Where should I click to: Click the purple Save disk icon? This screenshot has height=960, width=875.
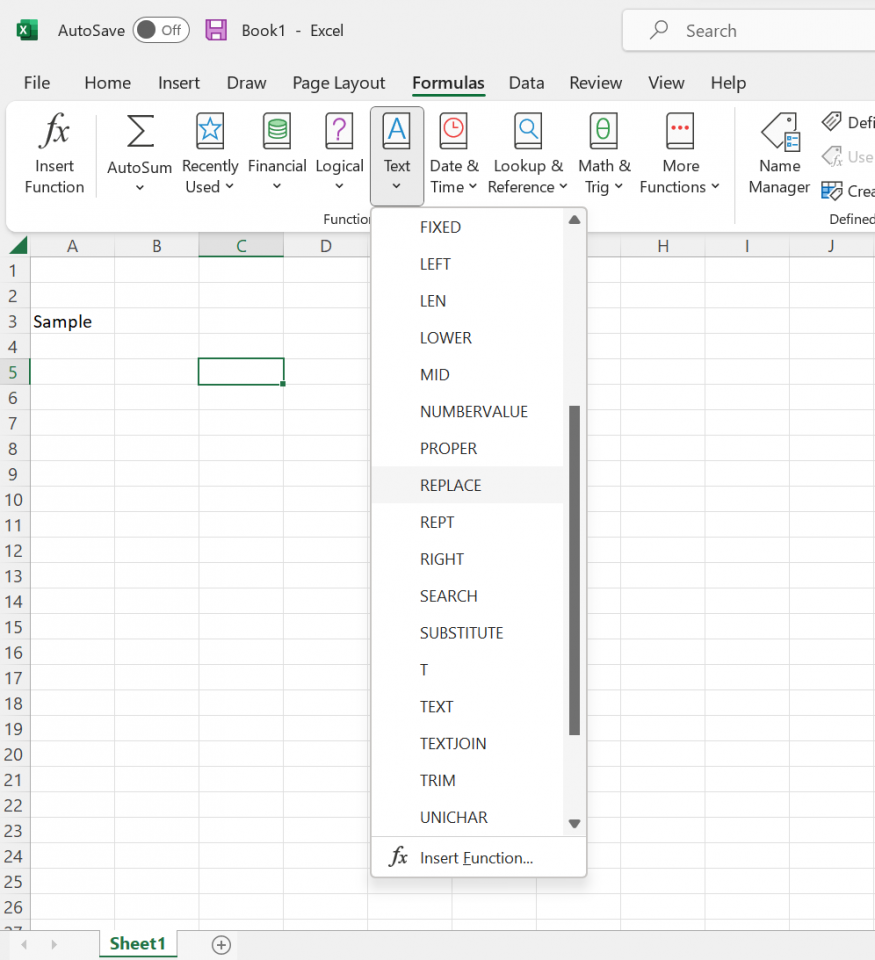[216, 30]
